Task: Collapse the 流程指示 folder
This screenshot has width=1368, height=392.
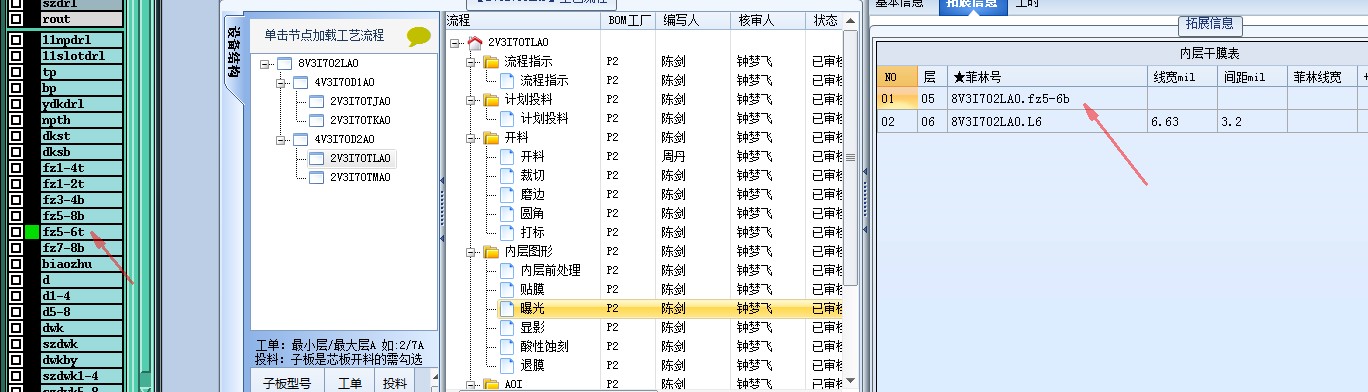Action: (x=472, y=62)
